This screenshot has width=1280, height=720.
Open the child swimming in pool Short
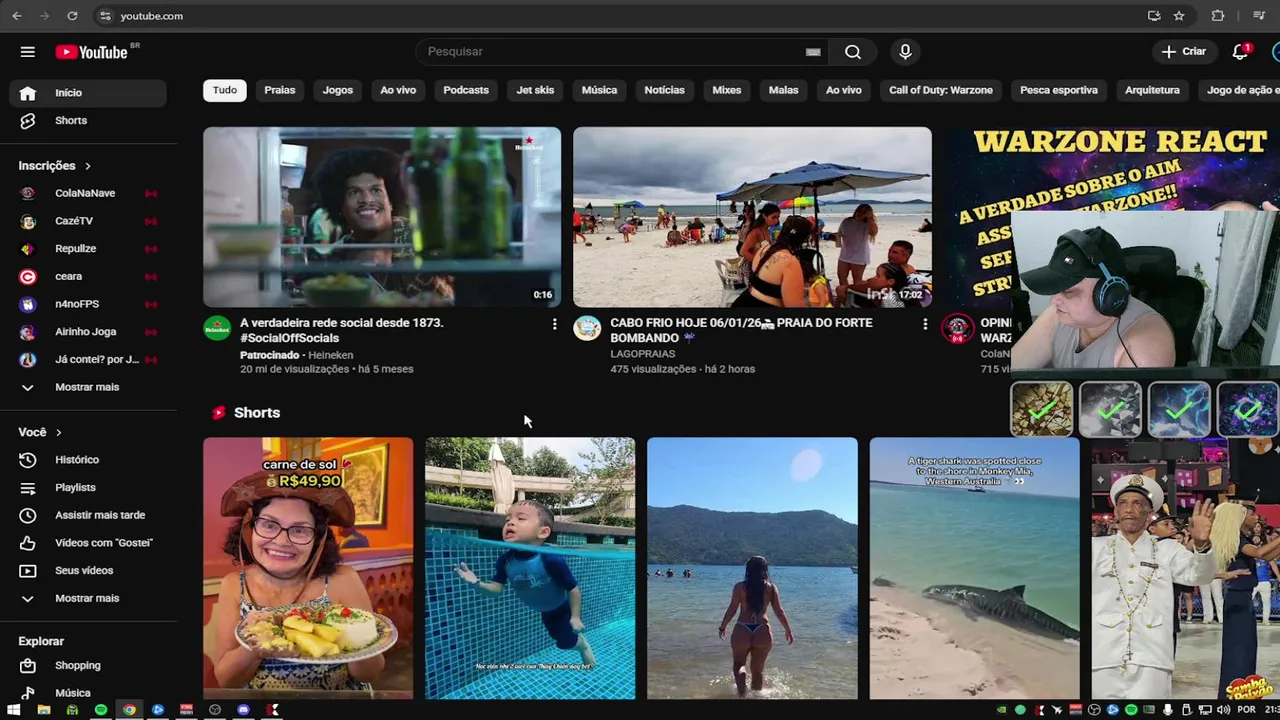[530, 568]
